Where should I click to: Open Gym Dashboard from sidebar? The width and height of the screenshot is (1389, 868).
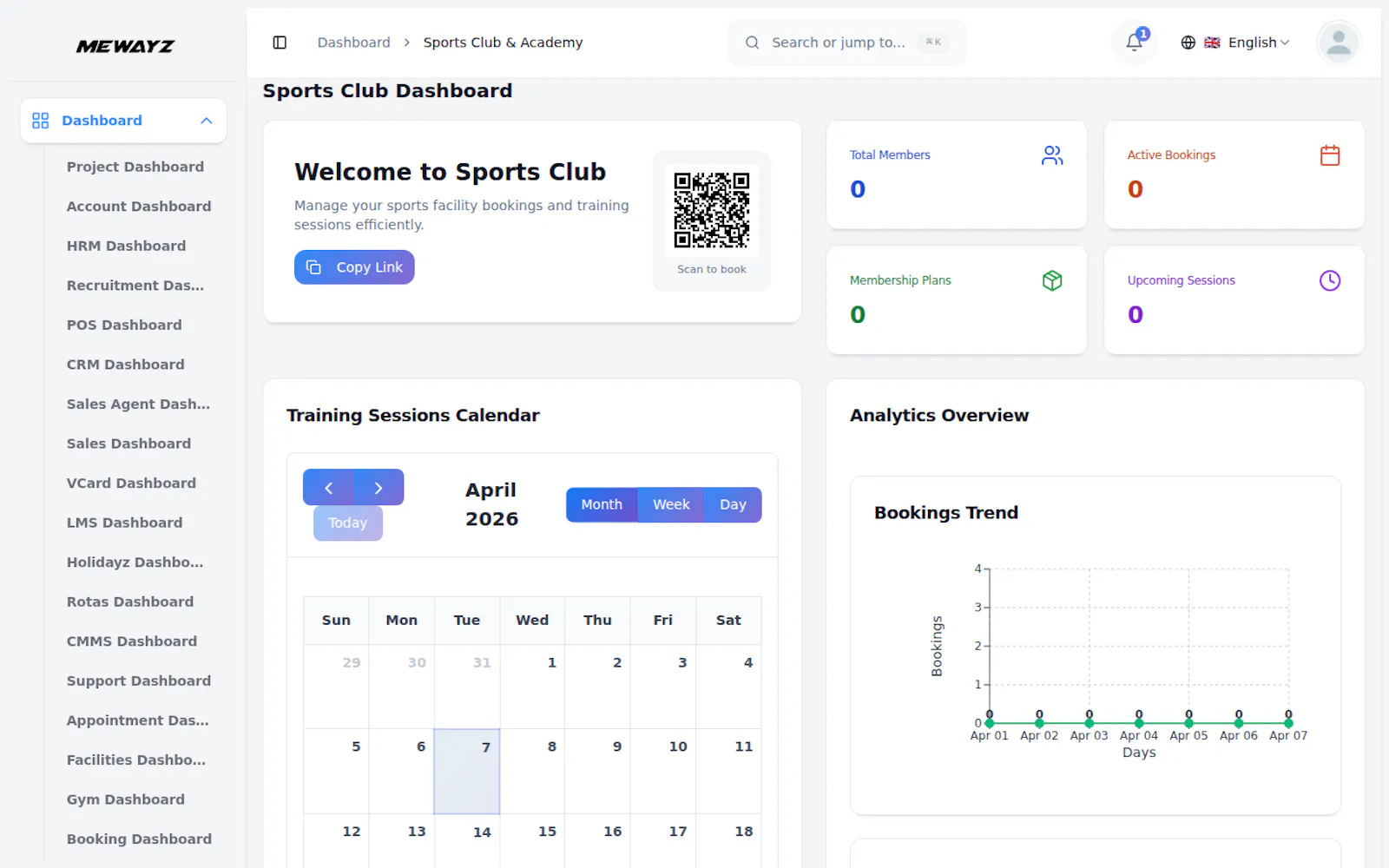point(126,799)
